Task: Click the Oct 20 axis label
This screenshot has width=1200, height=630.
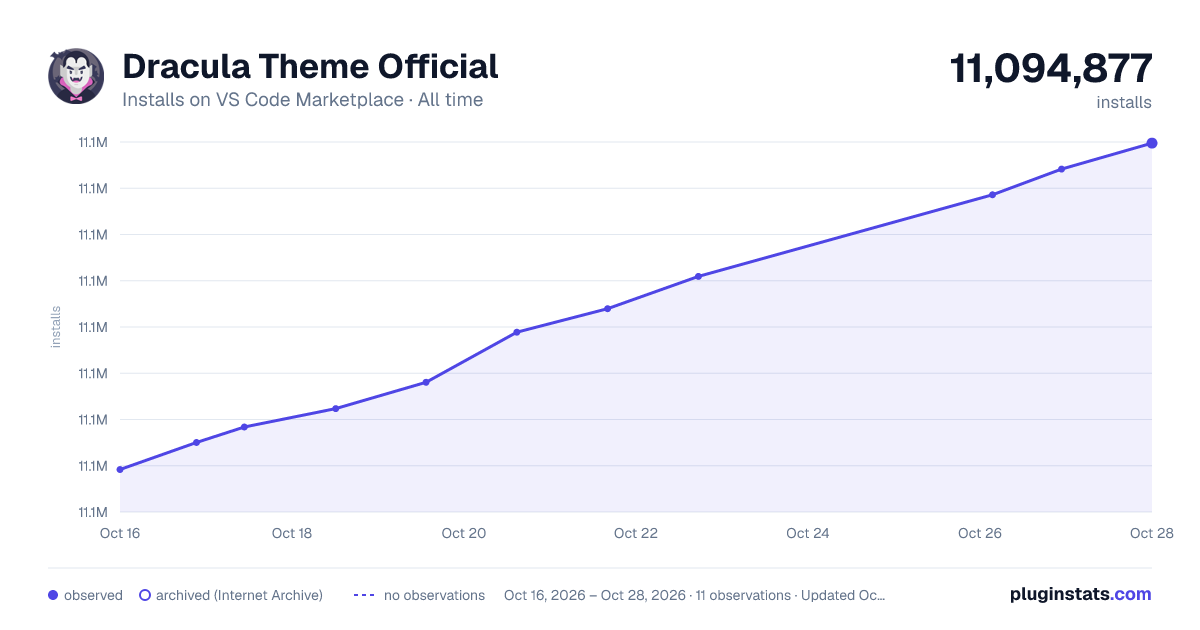Action: pyautogui.click(x=464, y=533)
